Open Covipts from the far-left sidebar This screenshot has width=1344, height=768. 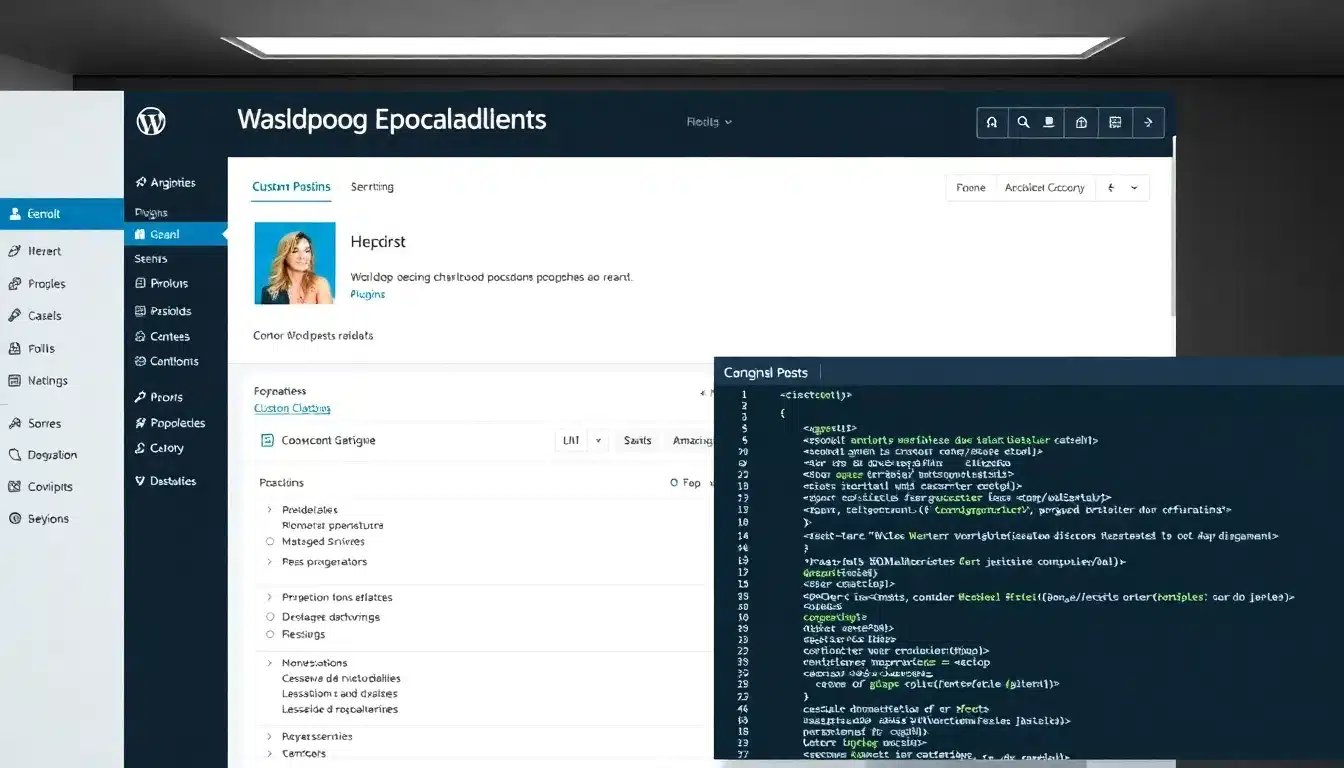click(x=40, y=486)
